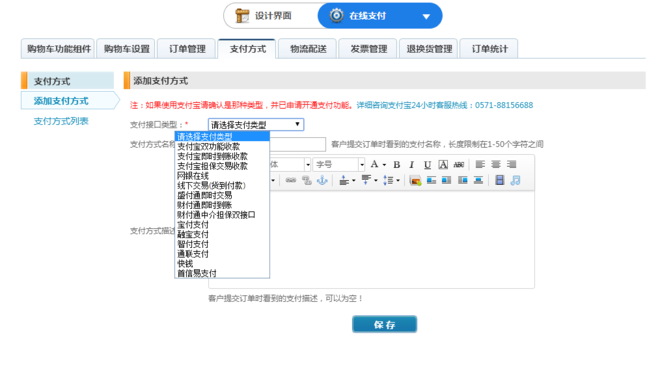The width and height of the screenshot is (660, 376).
Task: Insert video with the film strip icon
Action: (x=500, y=180)
